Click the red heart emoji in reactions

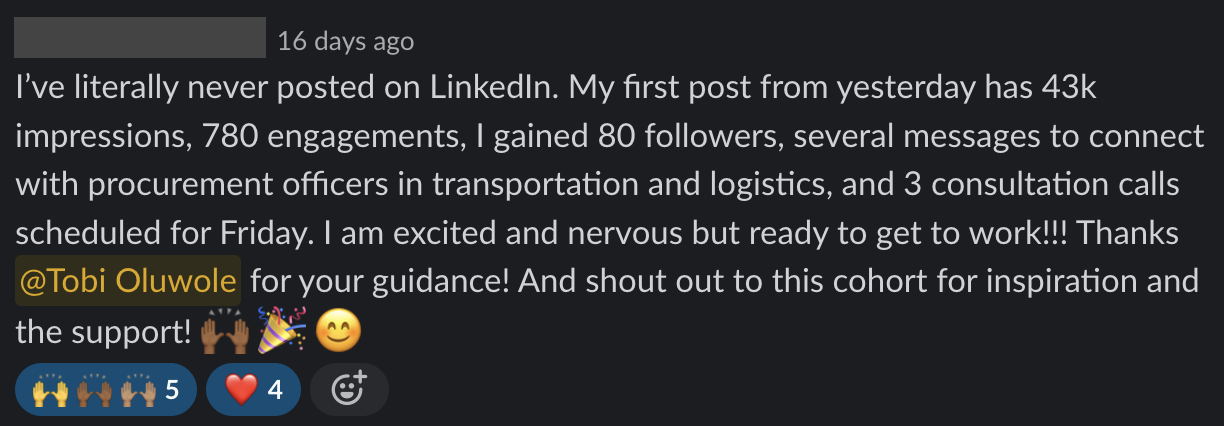coord(241,388)
